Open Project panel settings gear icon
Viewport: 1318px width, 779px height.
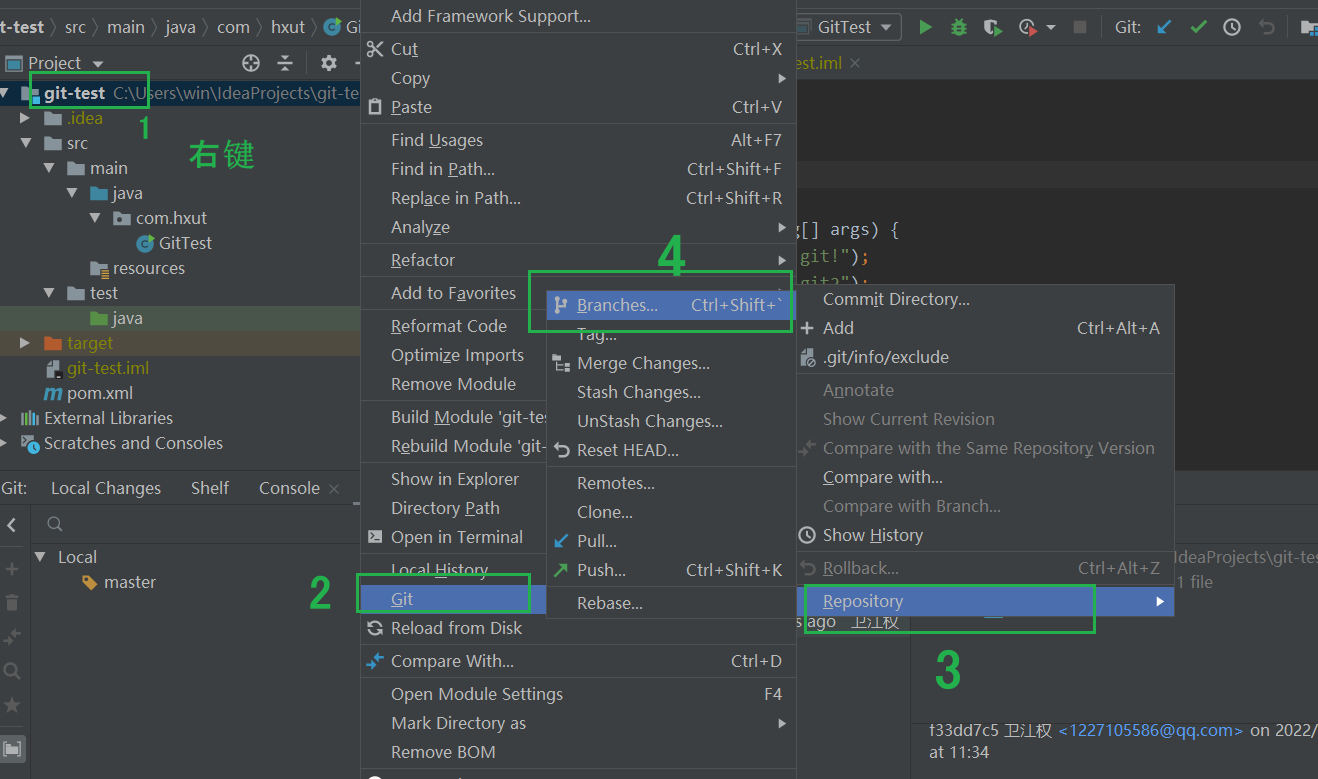(329, 63)
